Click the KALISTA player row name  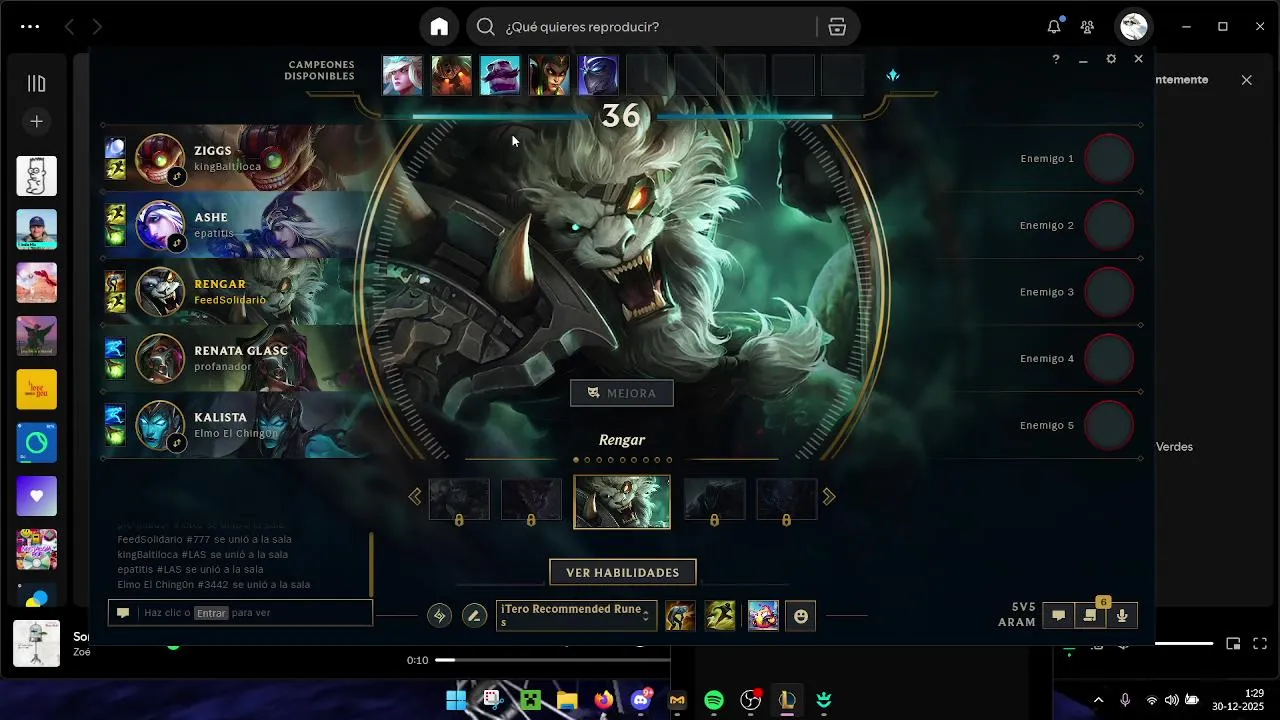(220, 417)
